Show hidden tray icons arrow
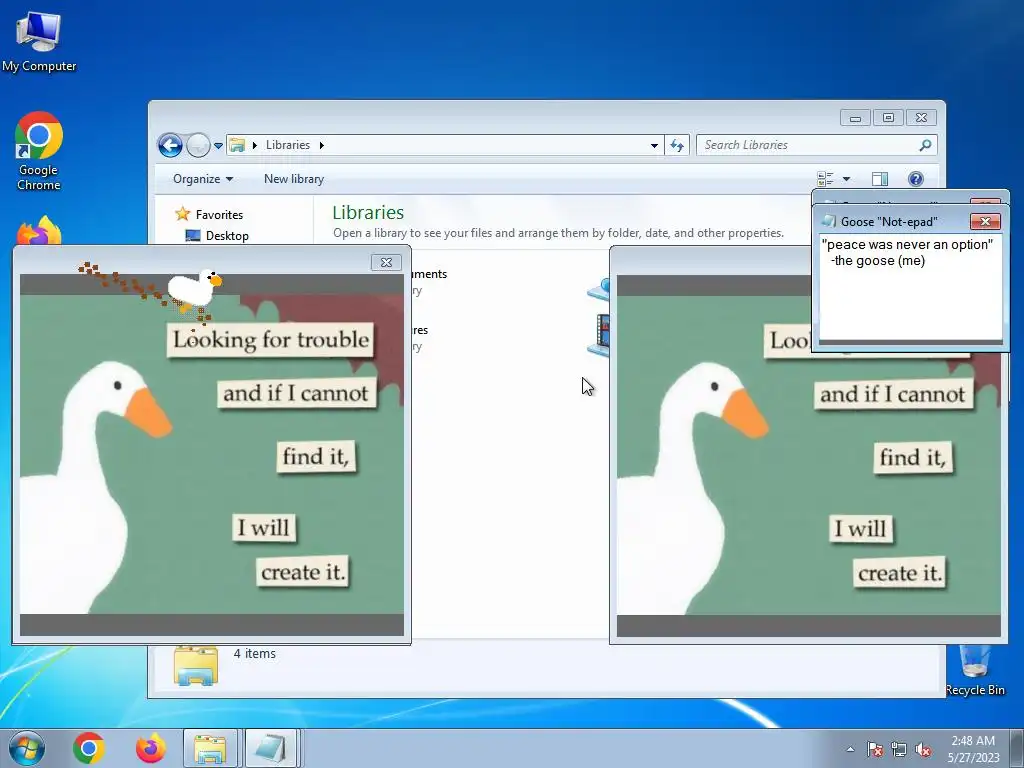 [850, 749]
